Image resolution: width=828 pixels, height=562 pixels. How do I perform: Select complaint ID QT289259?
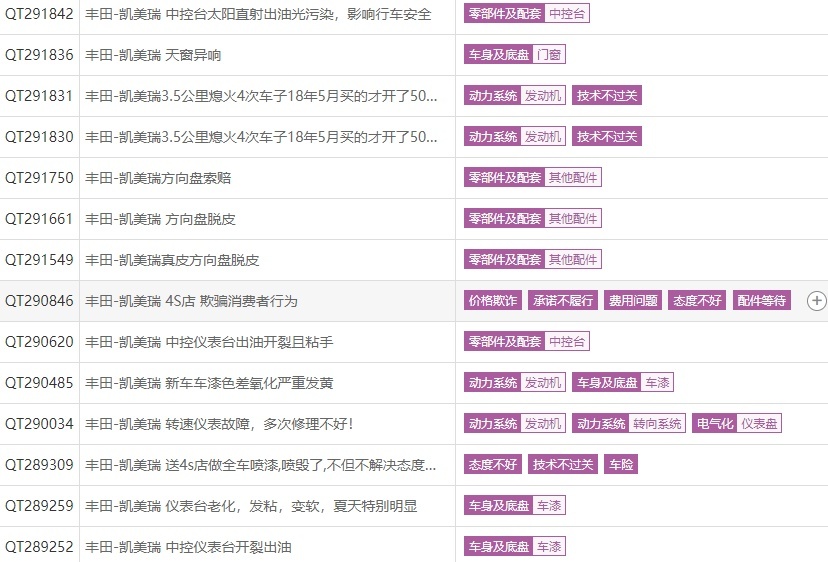tap(39, 506)
